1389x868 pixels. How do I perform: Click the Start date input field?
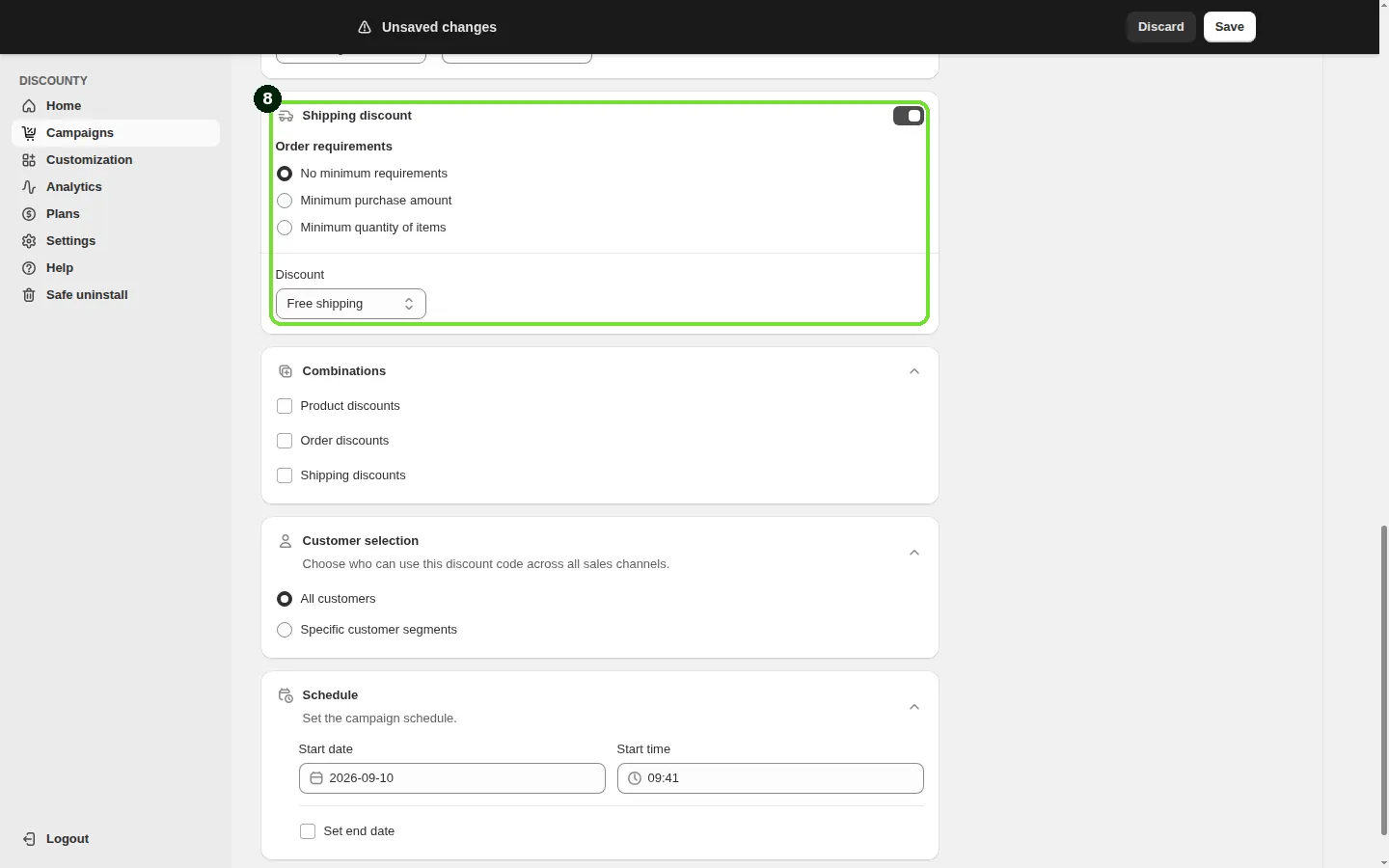[x=452, y=778]
